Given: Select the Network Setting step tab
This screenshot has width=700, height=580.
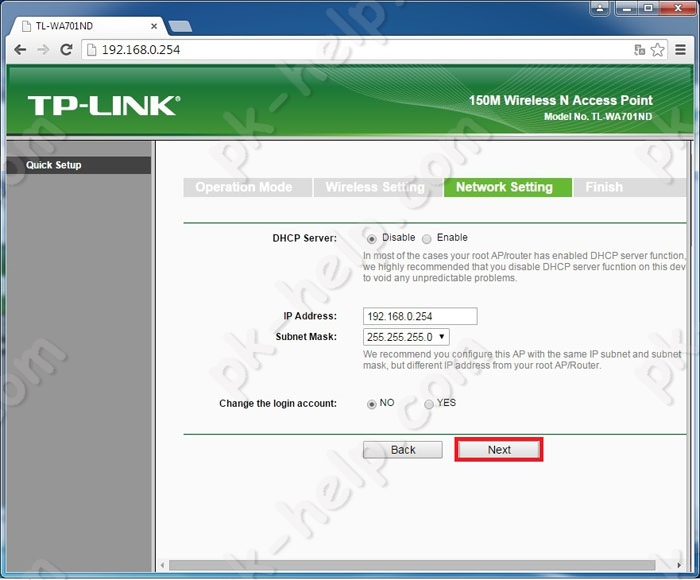Looking at the screenshot, I should [508, 187].
